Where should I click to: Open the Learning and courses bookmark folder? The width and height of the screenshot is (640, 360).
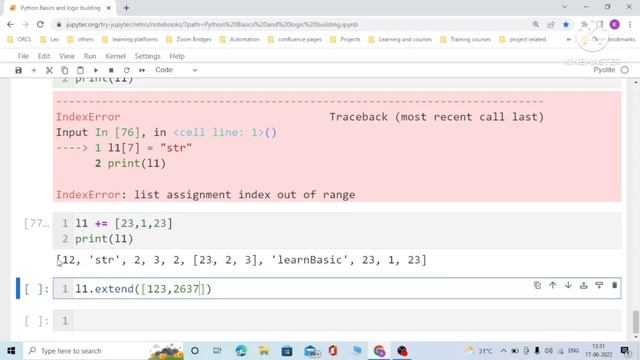coord(400,39)
